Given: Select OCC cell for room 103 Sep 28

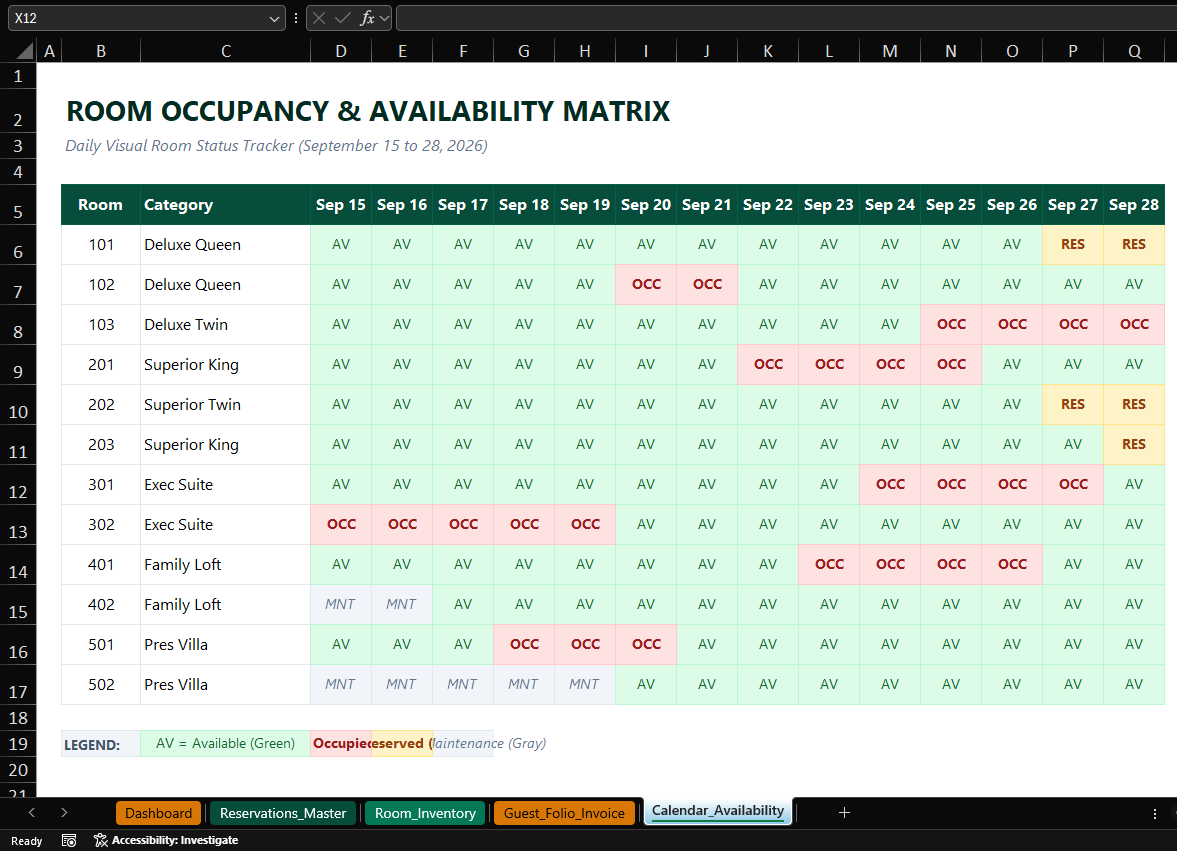Looking at the screenshot, I should [x=1134, y=324].
